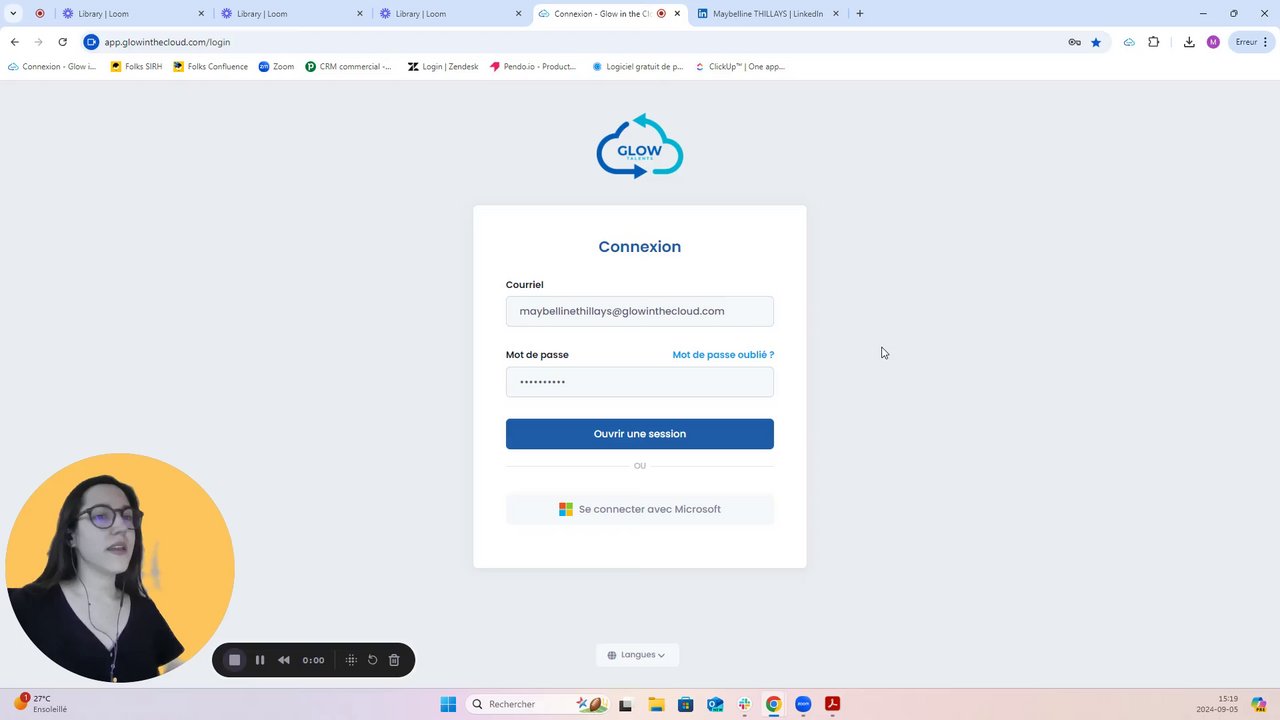1280x720 pixels.
Task: Delete the Loom recording via trash icon
Action: coord(394,660)
